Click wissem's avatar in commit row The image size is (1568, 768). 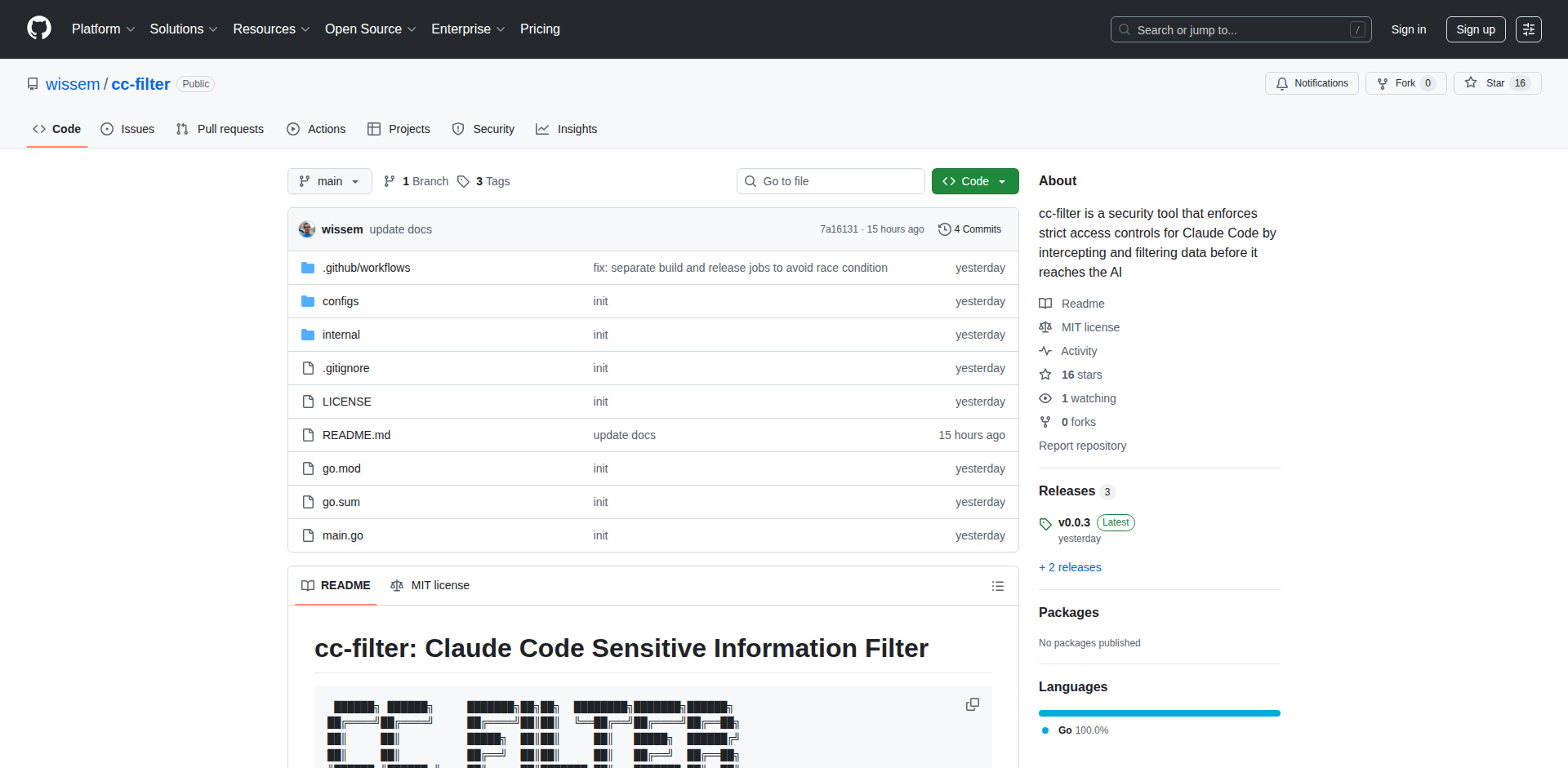(307, 229)
